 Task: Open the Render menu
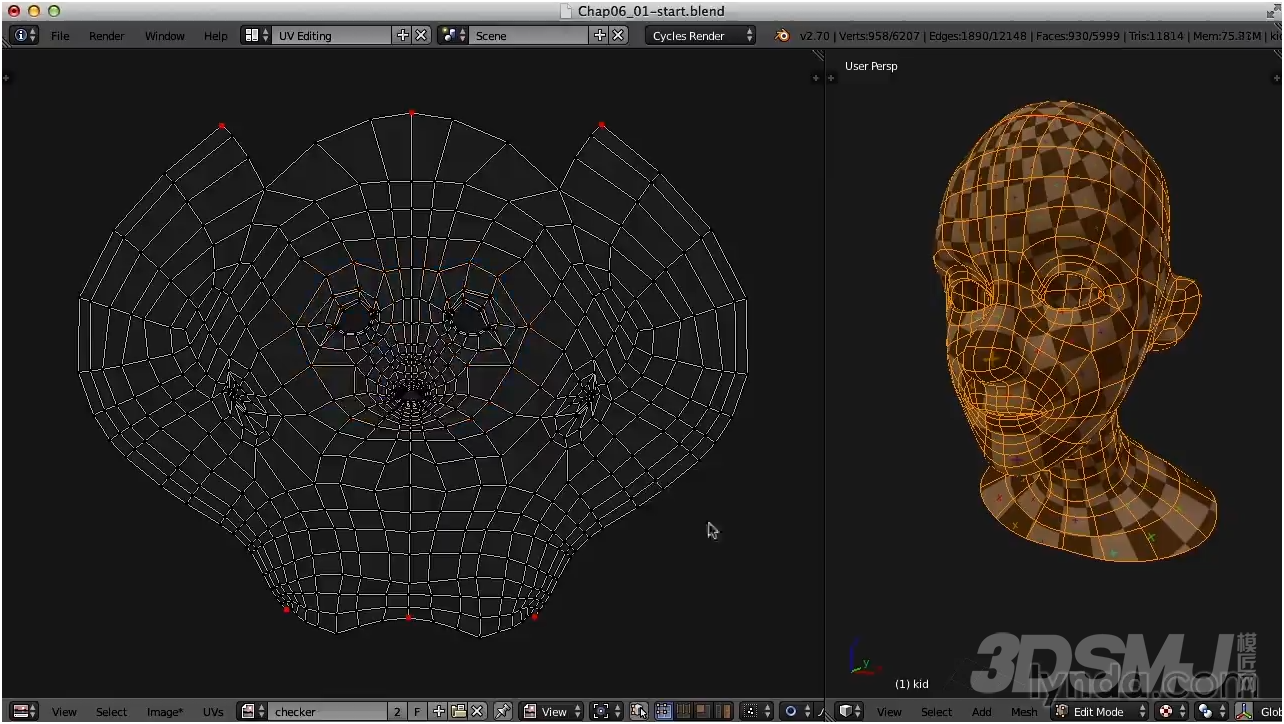point(107,35)
